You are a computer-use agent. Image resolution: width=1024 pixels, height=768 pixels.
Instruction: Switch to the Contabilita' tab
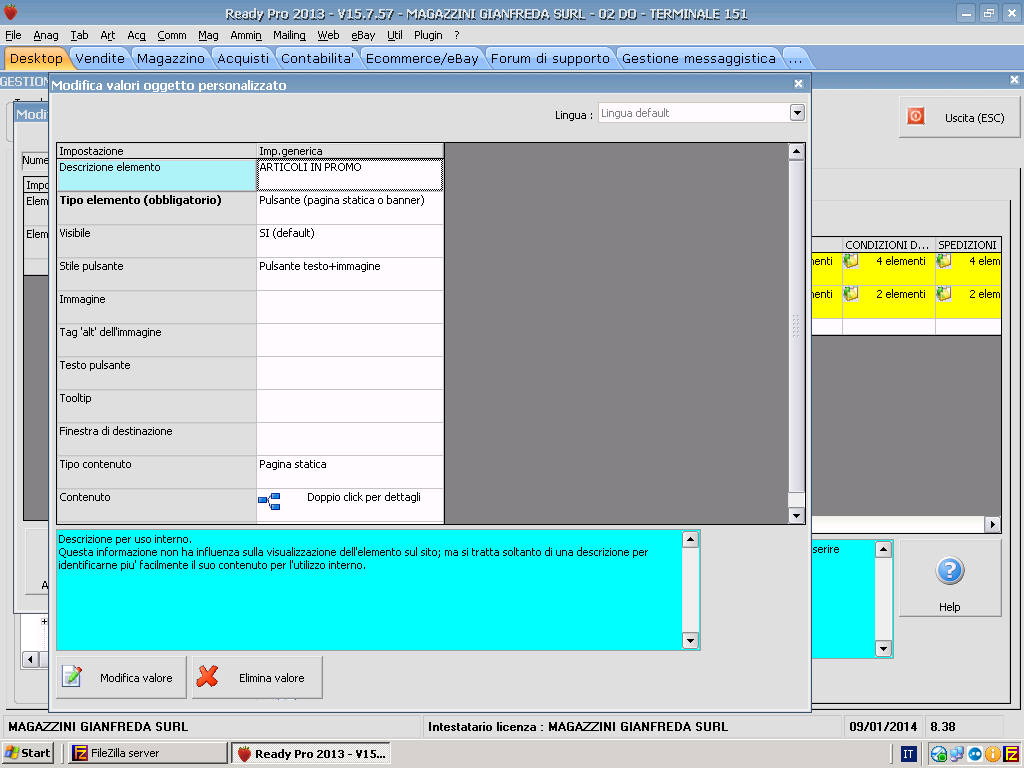[x=317, y=59]
